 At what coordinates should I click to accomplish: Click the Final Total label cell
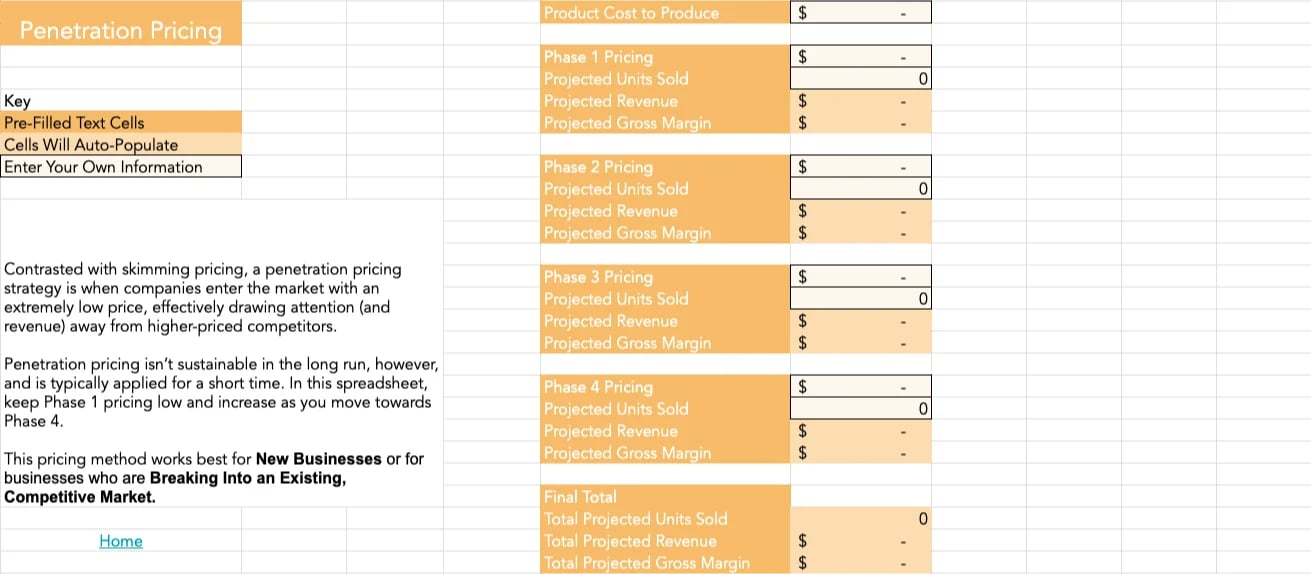(x=665, y=497)
